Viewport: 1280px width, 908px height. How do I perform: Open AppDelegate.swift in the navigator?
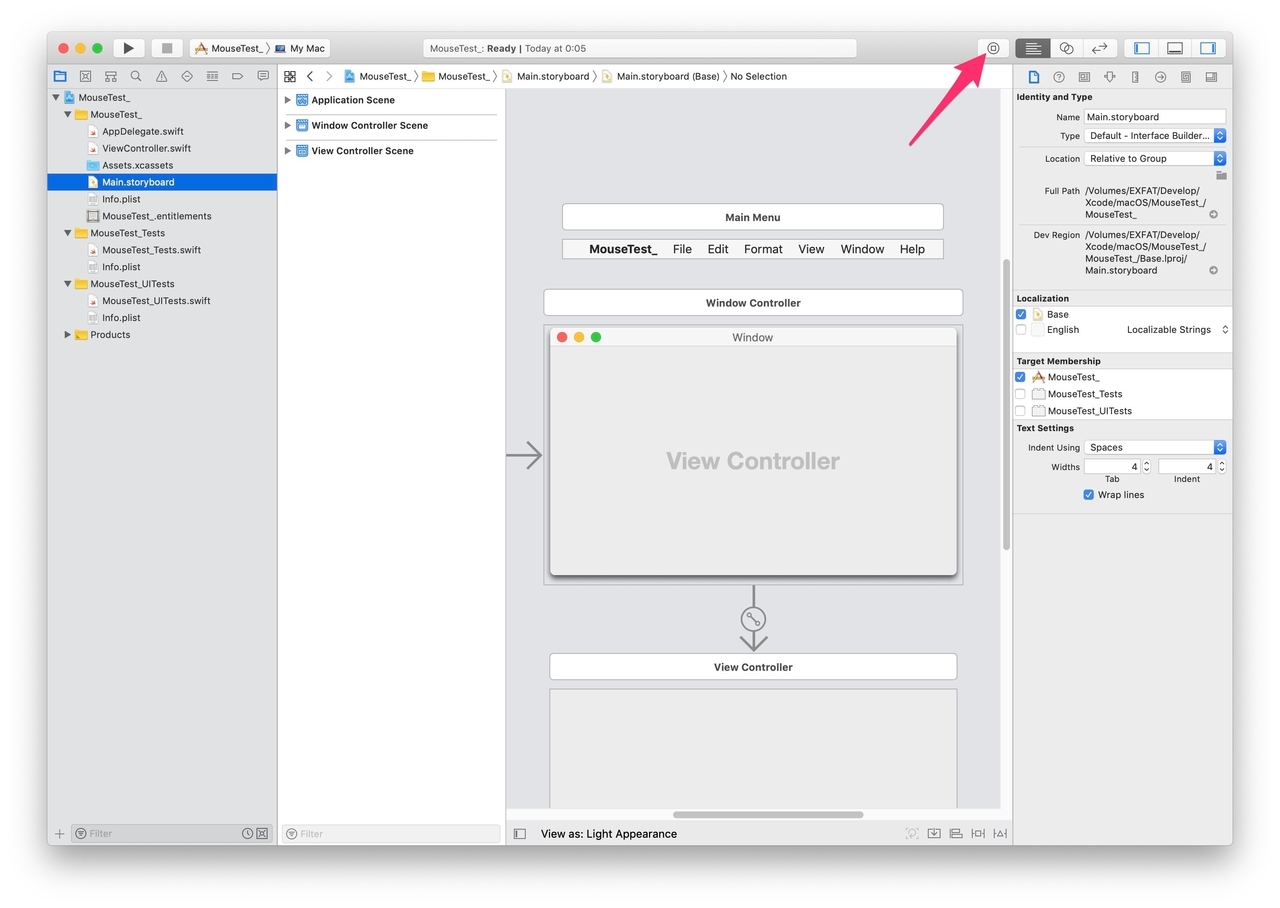coord(143,131)
